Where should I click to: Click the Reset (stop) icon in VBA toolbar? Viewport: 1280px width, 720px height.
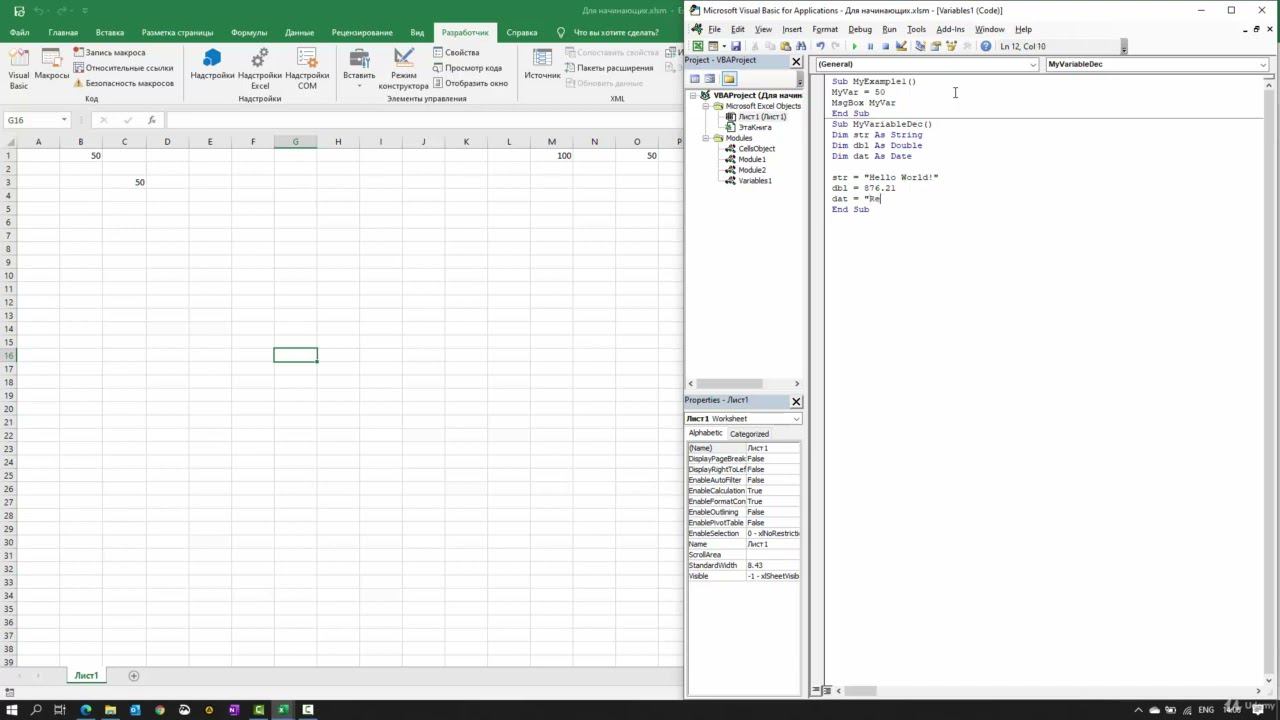tap(885, 46)
